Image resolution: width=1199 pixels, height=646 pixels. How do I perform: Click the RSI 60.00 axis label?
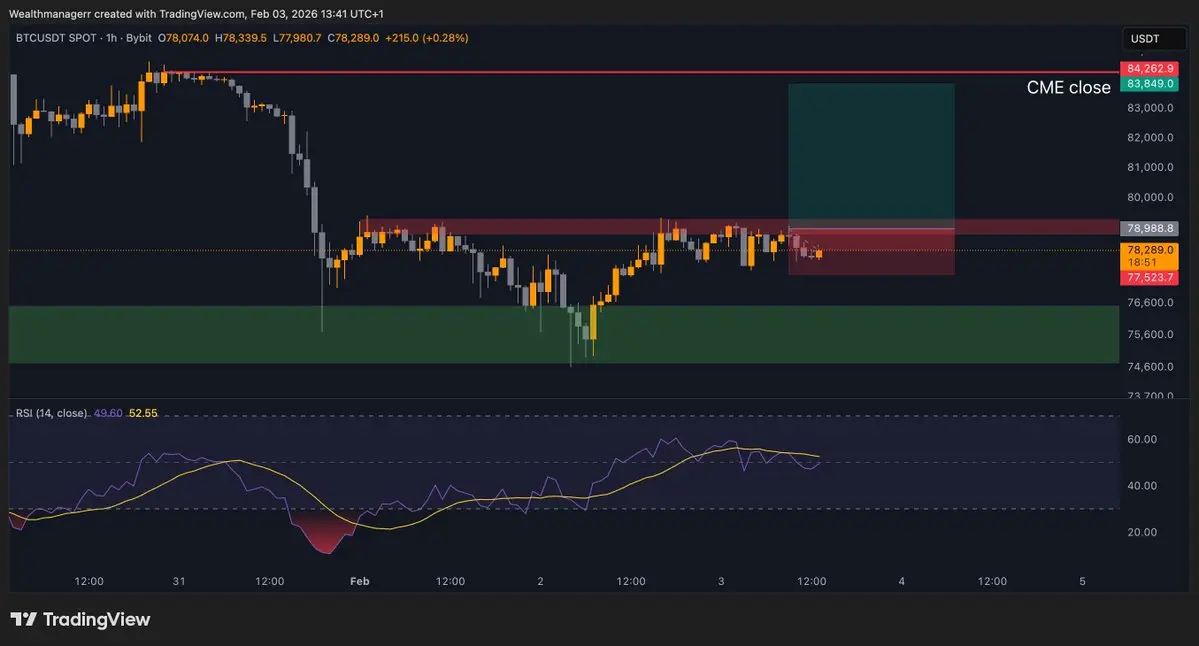point(1142,440)
